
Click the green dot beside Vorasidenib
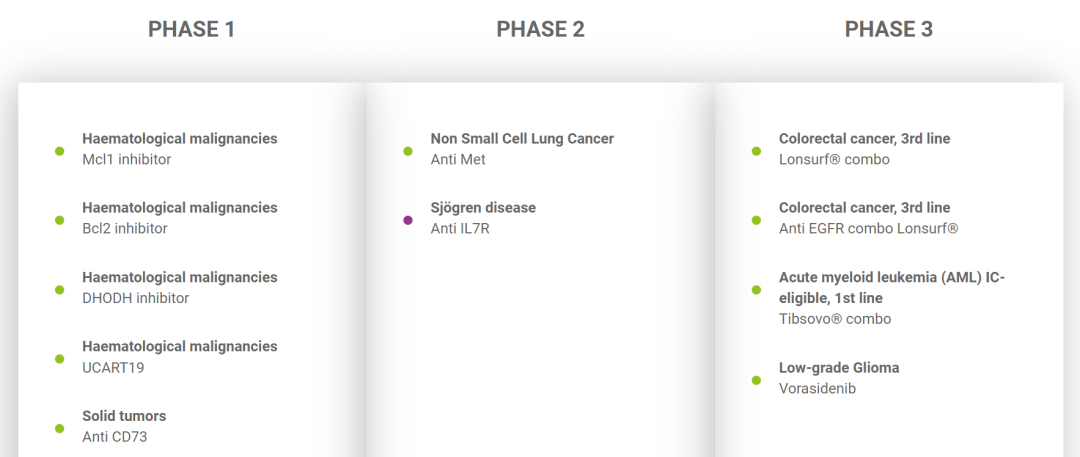pyautogui.click(x=756, y=380)
